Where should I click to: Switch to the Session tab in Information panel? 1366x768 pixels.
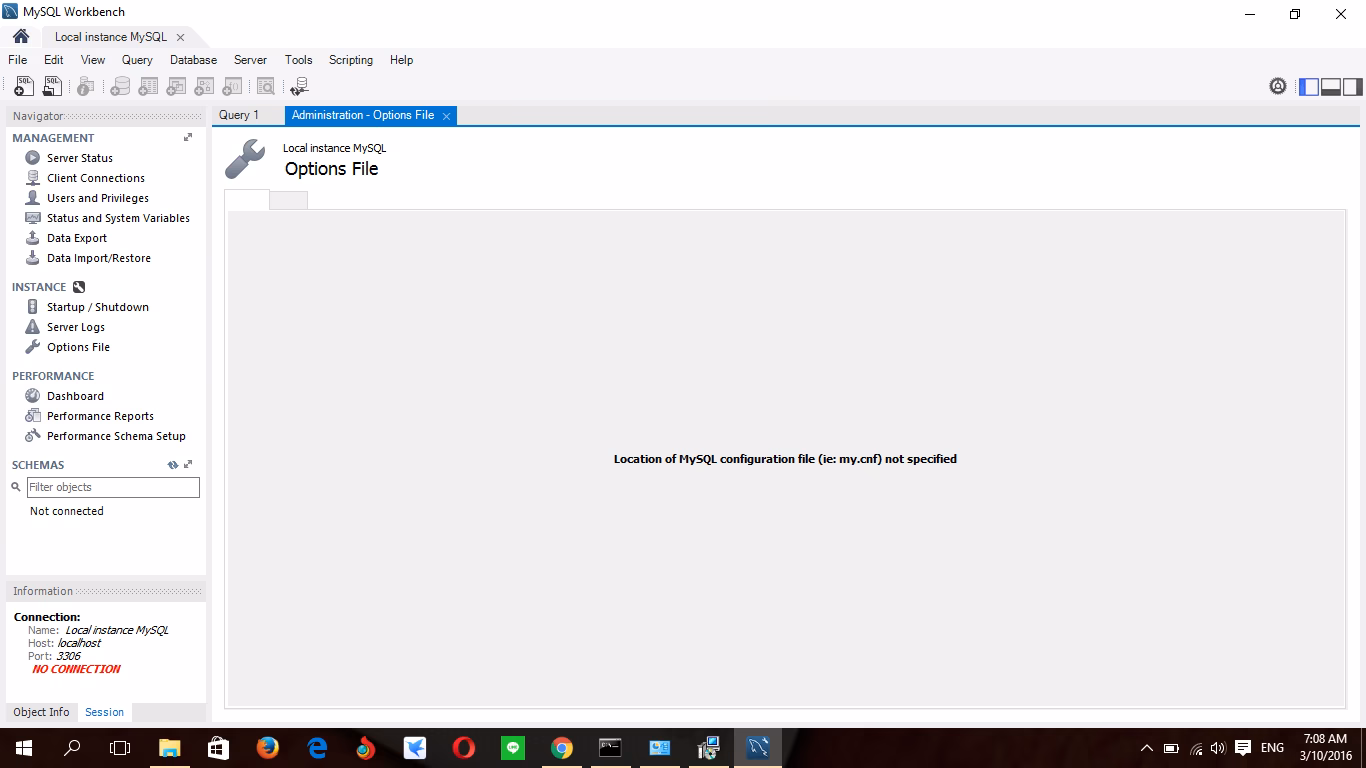104,712
